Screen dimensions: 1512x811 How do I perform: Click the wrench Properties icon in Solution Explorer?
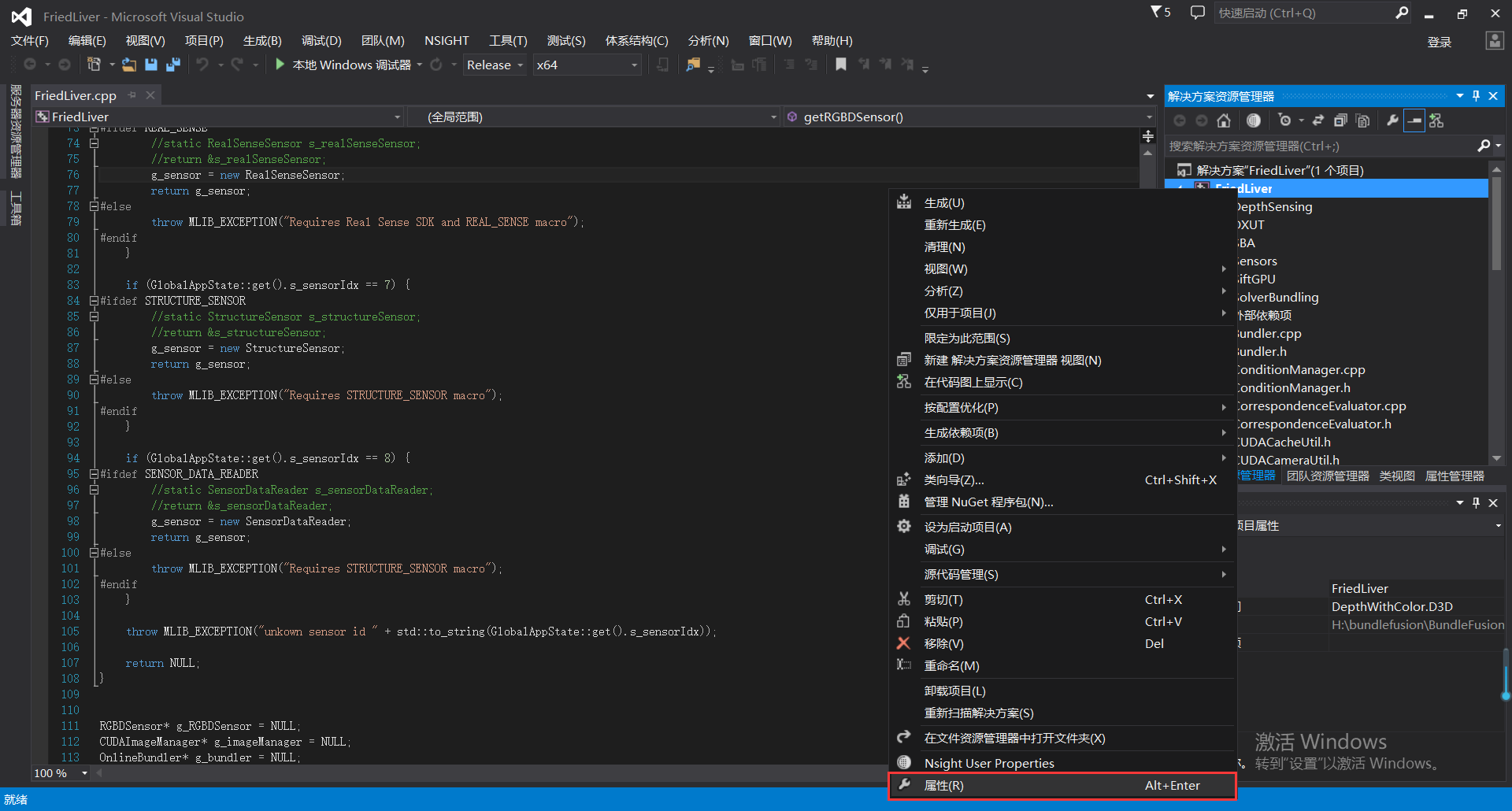(x=1392, y=120)
